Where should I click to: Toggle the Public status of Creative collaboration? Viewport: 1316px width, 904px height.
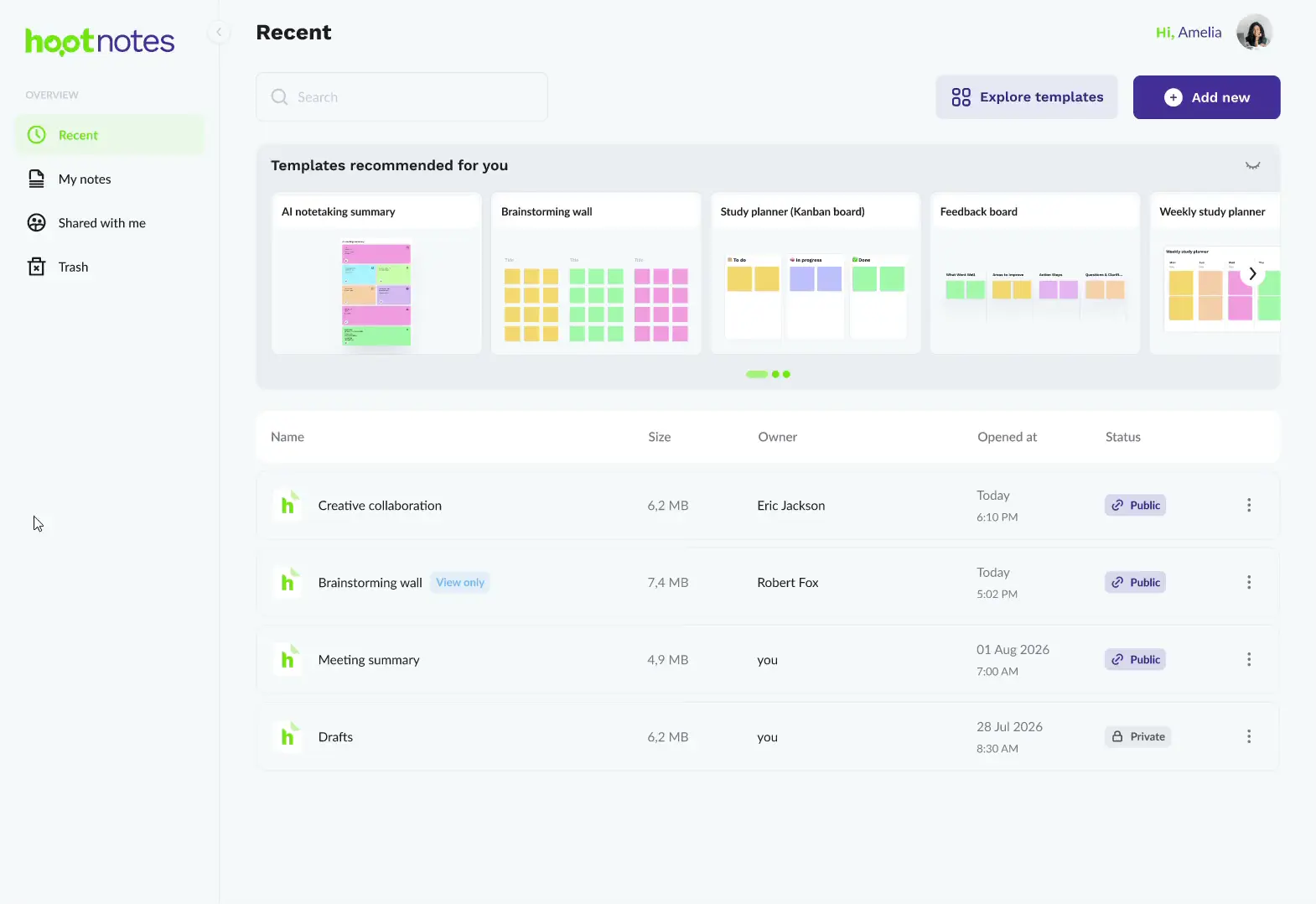coord(1135,505)
